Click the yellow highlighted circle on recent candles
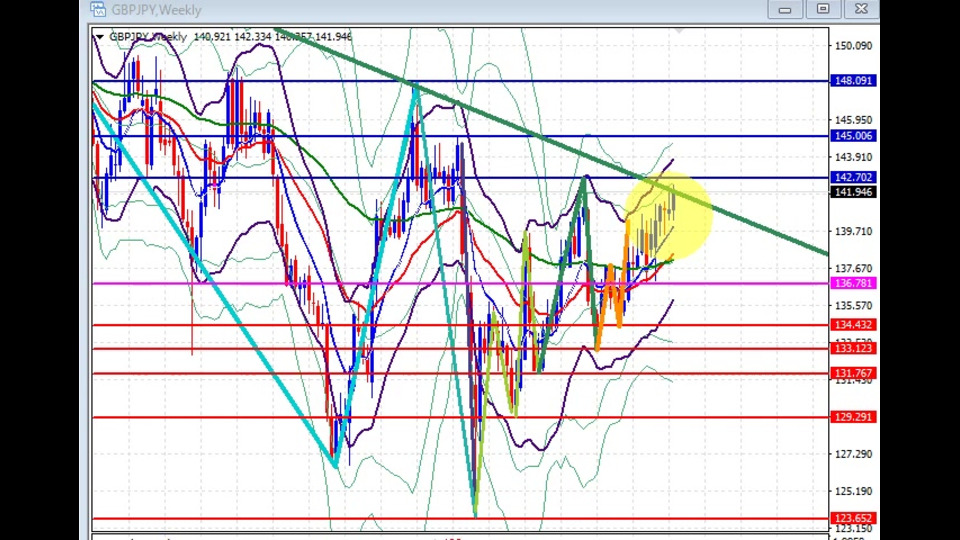The height and width of the screenshot is (540, 960). 669,216
